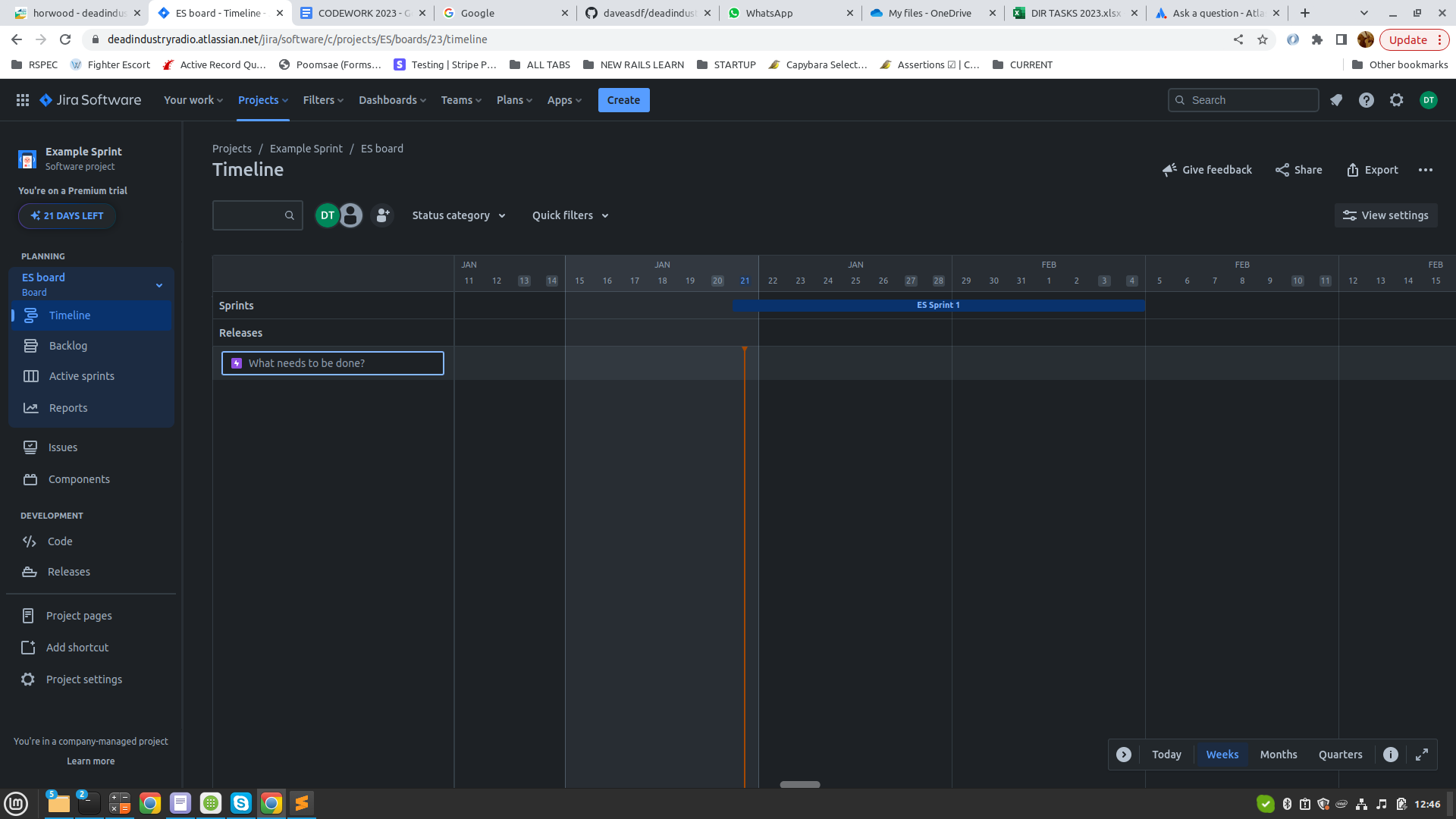Click the horizontal timeline scrollbar handle
The image size is (1456, 819).
tap(800, 784)
